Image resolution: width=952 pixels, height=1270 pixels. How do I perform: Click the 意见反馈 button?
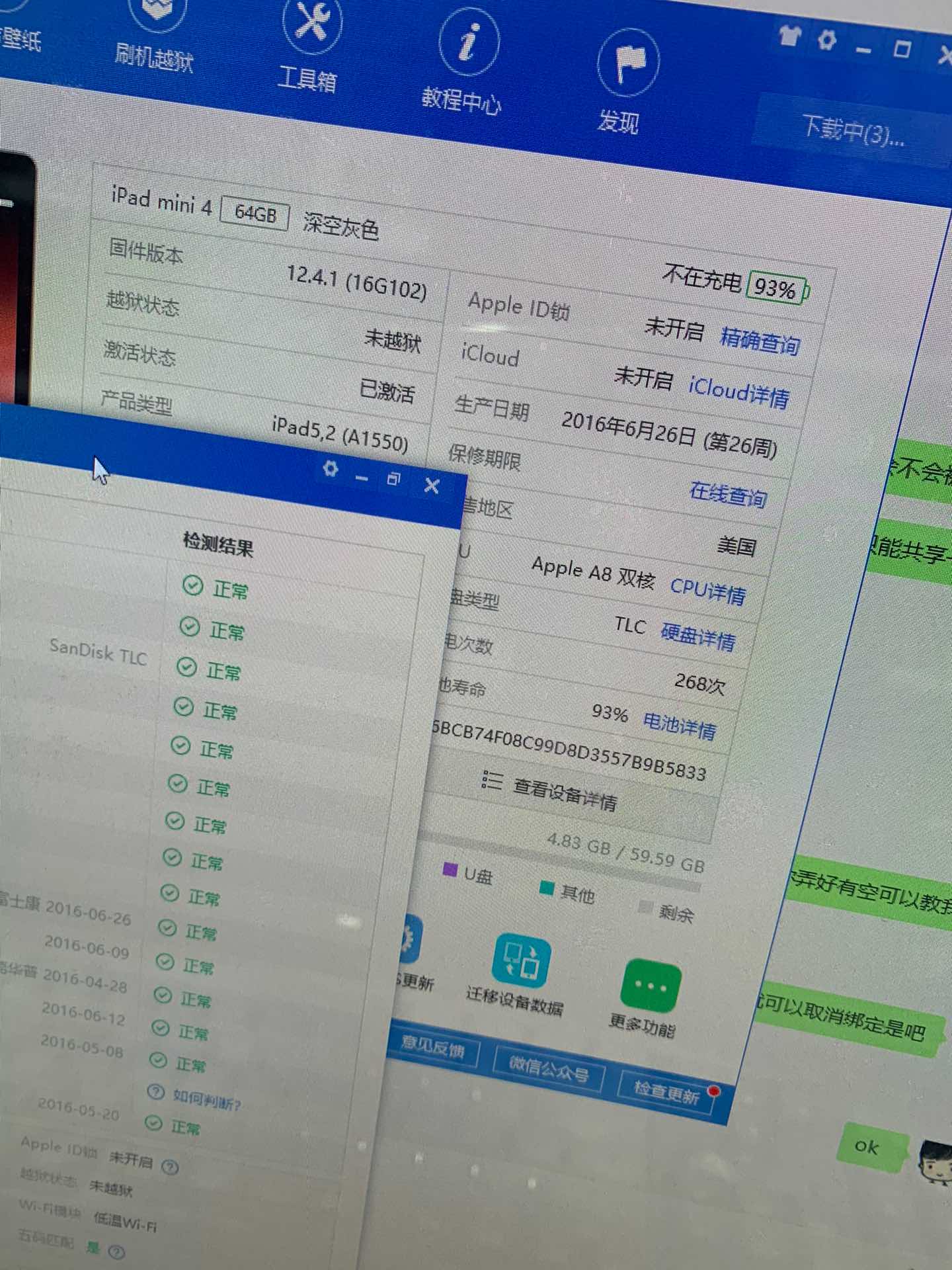click(433, 1048)
